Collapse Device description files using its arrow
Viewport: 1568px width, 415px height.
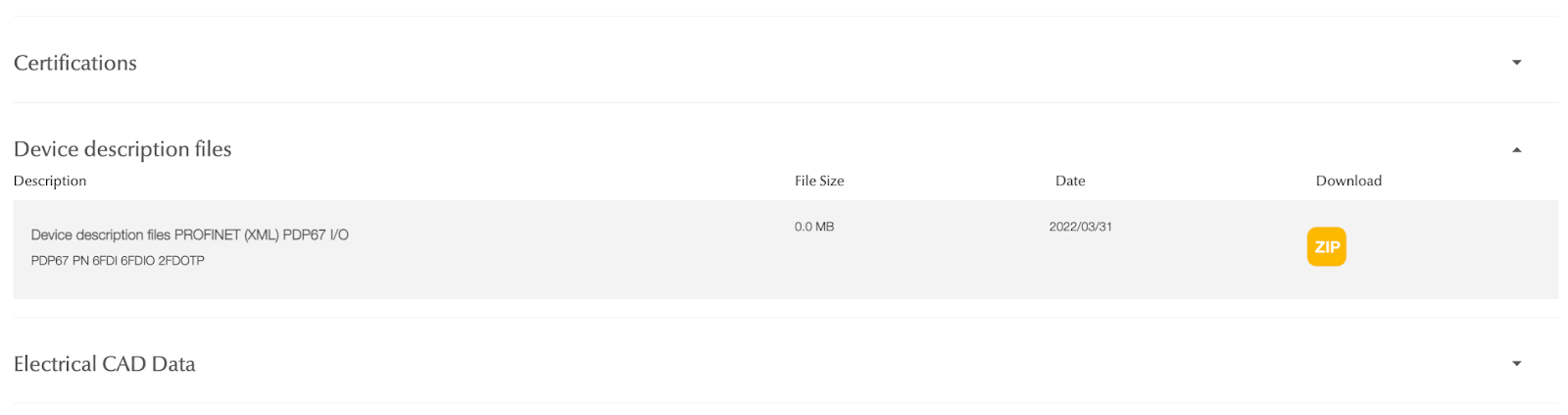point(1516,150)
